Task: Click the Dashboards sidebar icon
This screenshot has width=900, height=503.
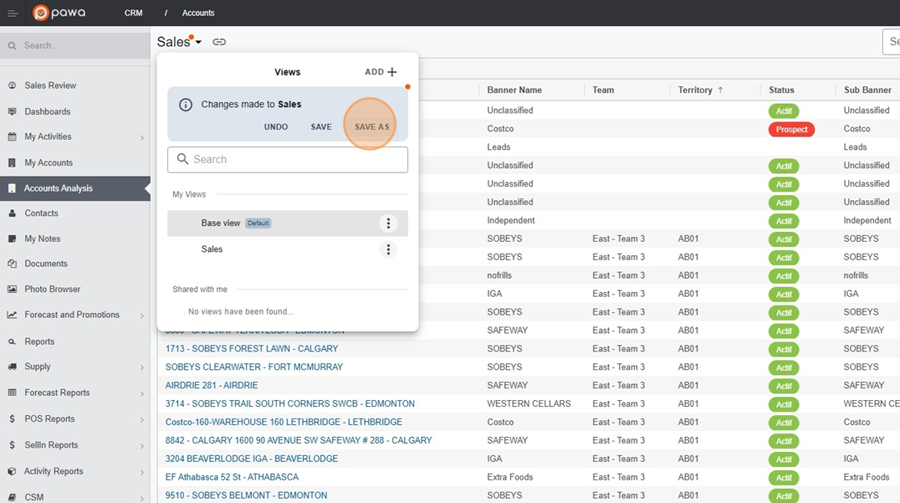Action: (12, 111)
